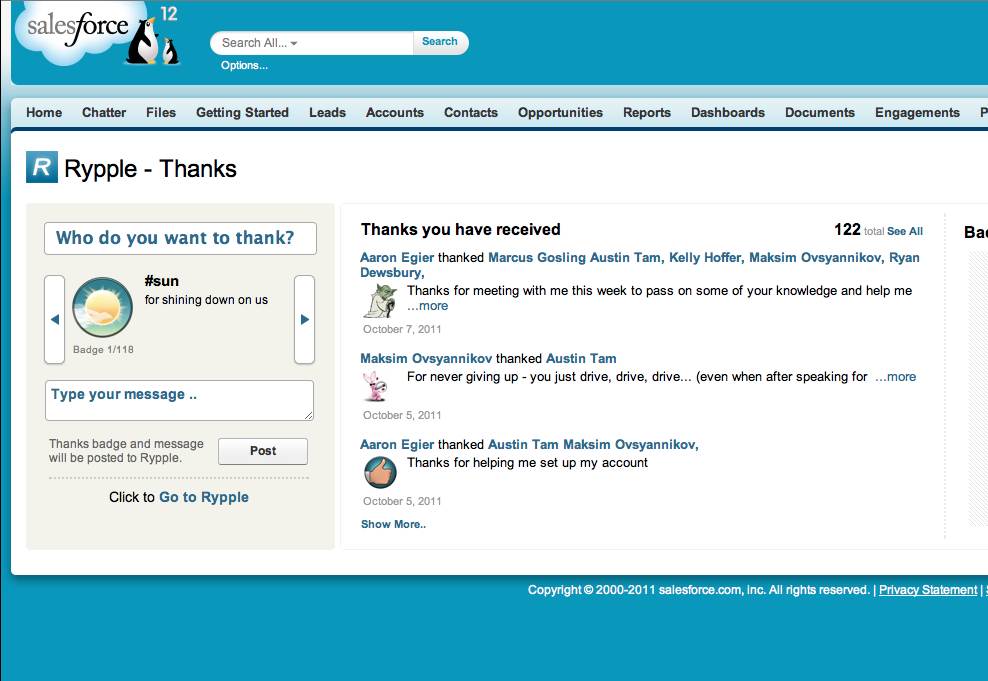The width and height of the screenshot is (988, 681).
Task: Focus the 'Who do you want to thank?' field
Action: [180, 238]
